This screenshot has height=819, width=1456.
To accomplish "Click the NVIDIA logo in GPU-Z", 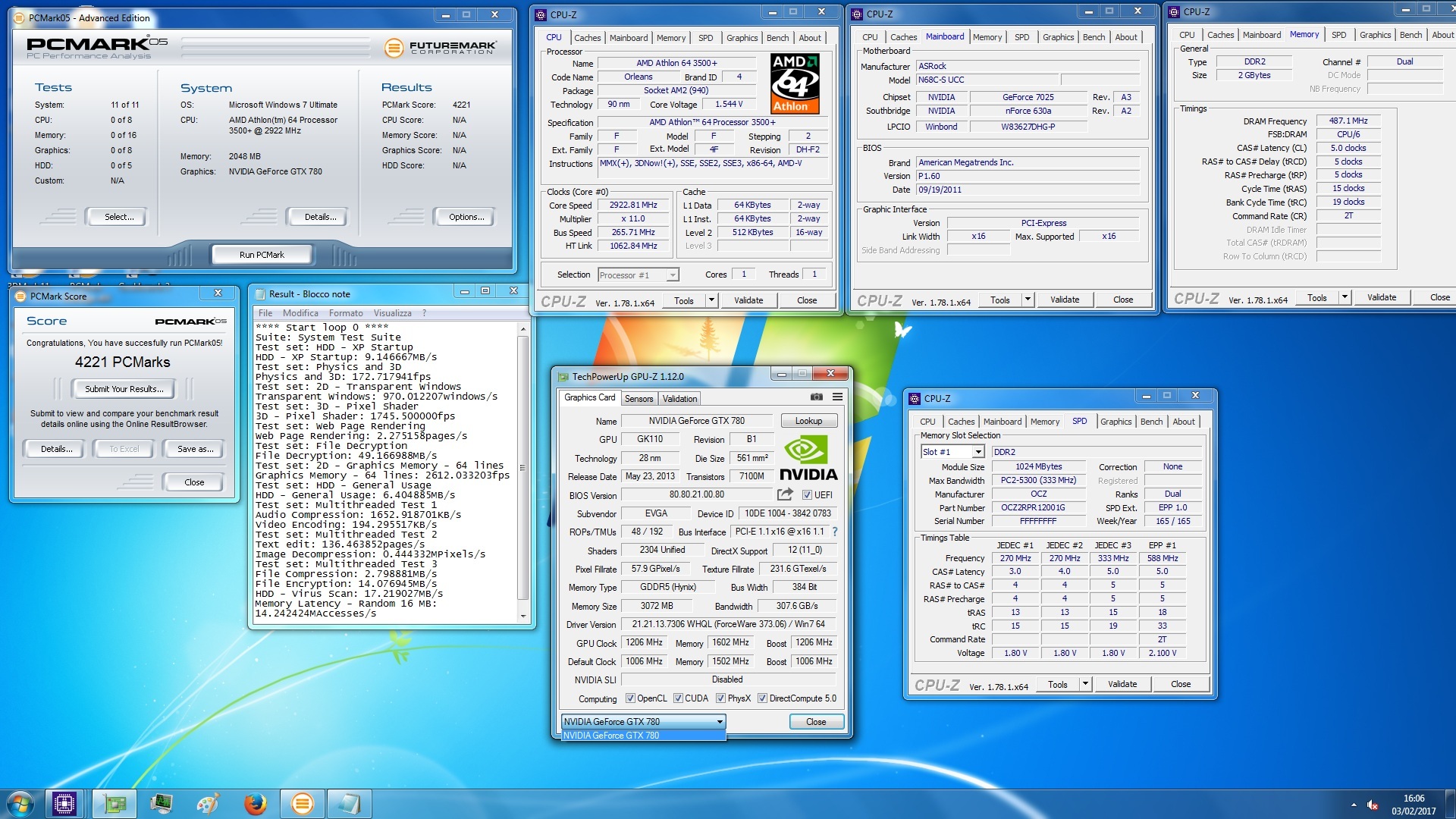I will 808,459.
